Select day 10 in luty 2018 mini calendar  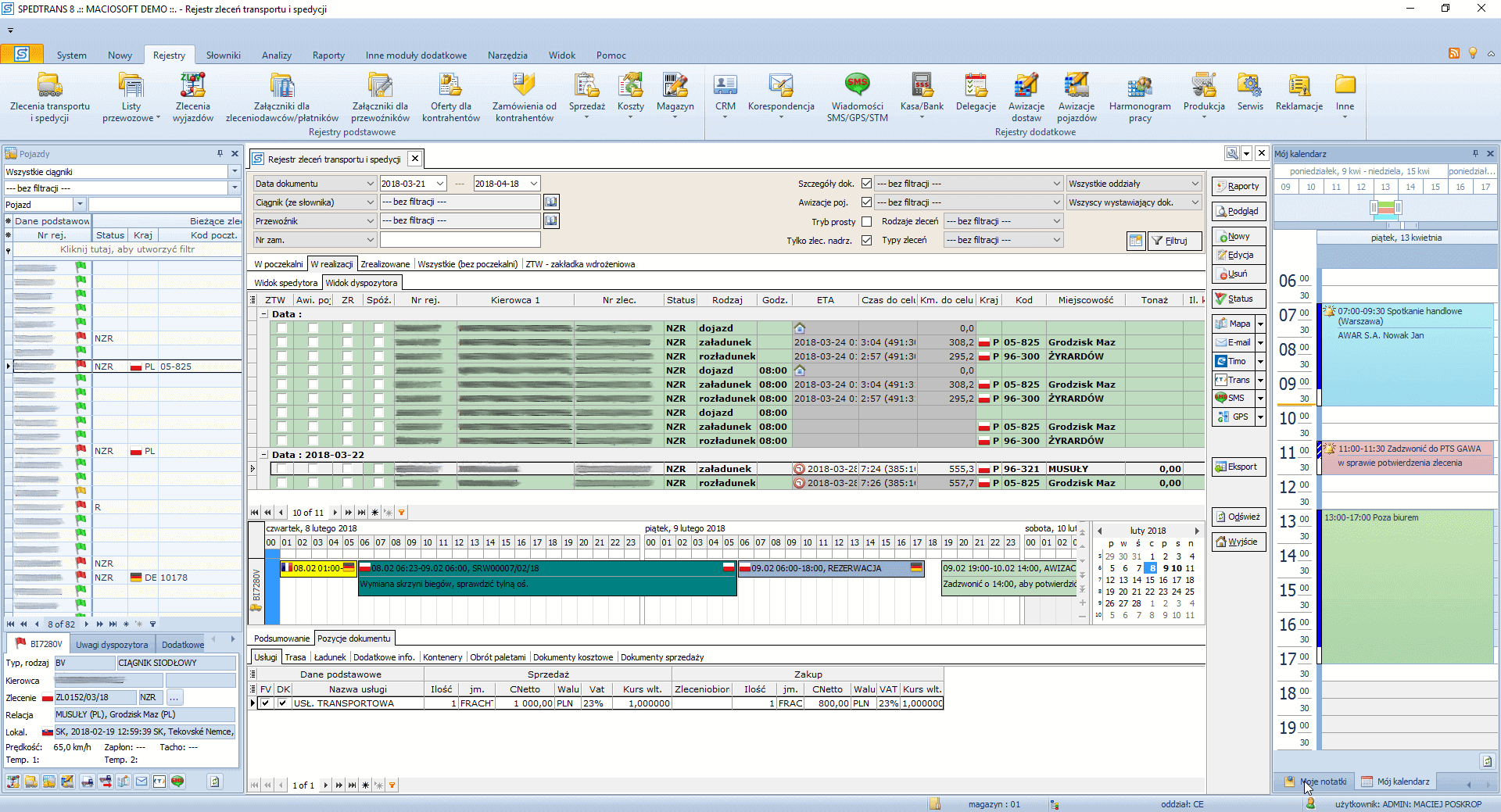coord(1177,568)
